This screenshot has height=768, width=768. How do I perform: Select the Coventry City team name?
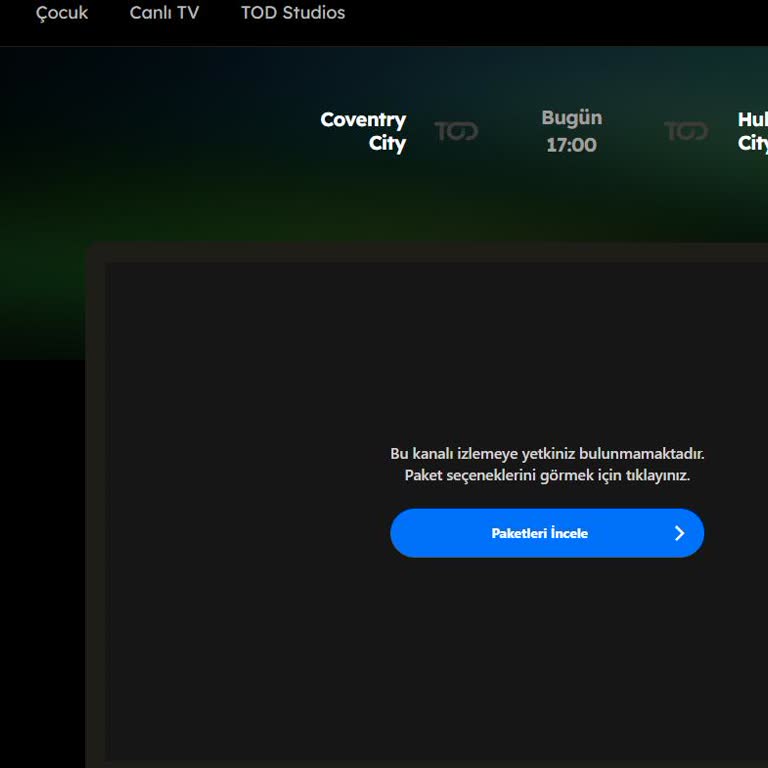tap(363, 131)
